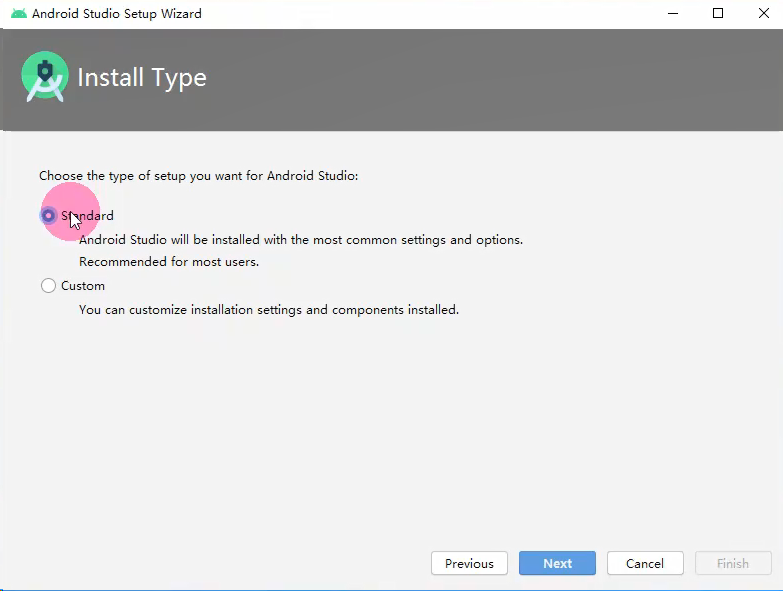Click the 'Android Studio Setup Wizard' window title
Screen dimensions: 783x591
tap(117, 13)
